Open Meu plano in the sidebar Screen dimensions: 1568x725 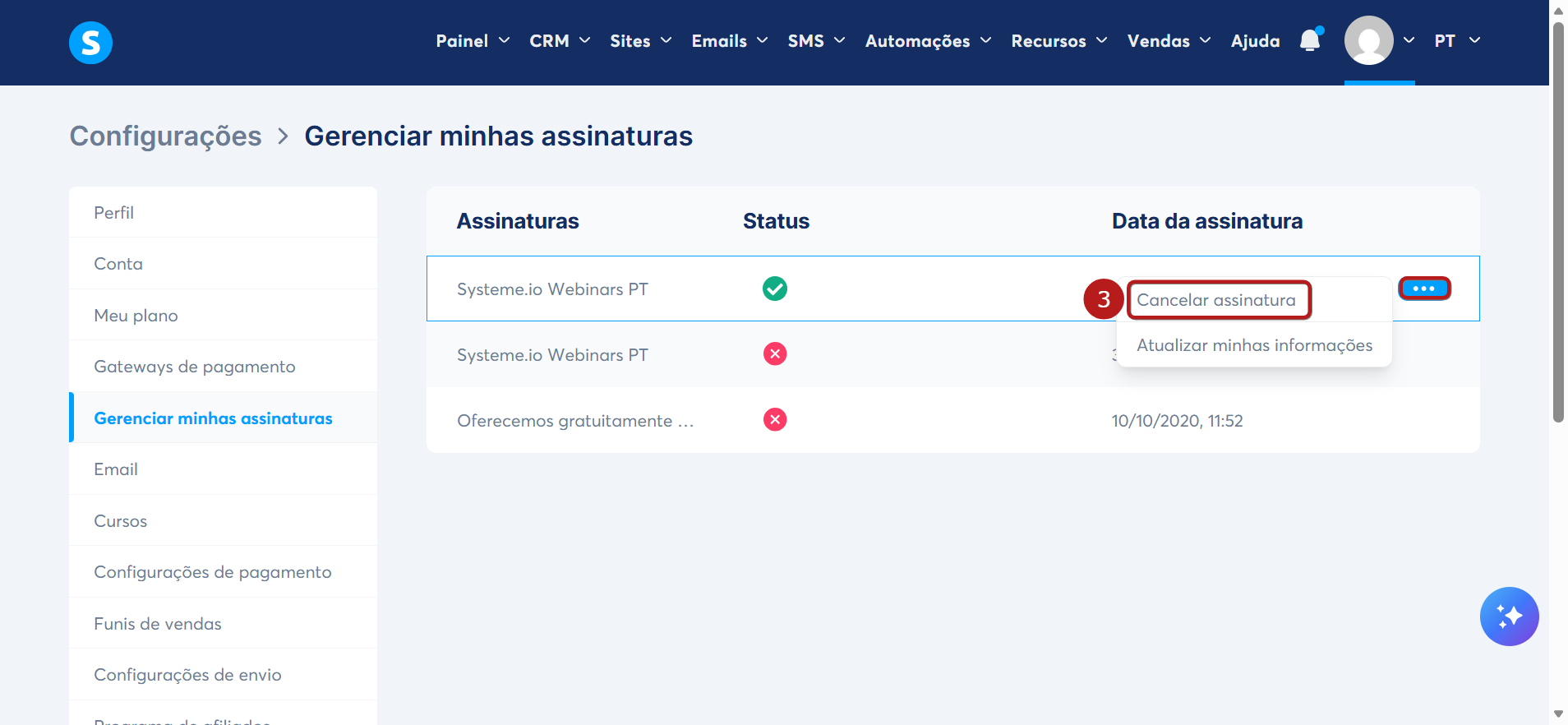[223, 316]
